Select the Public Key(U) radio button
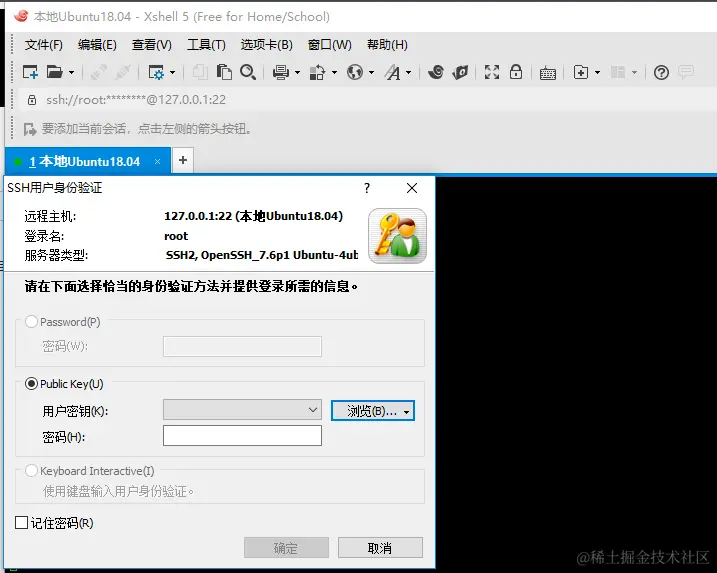 point(31,383)
